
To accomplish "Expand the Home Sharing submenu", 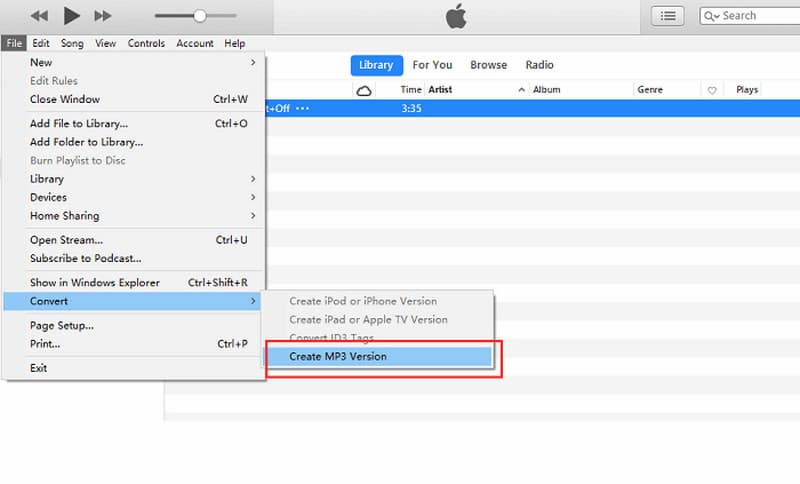I will [x=134, y=216].
